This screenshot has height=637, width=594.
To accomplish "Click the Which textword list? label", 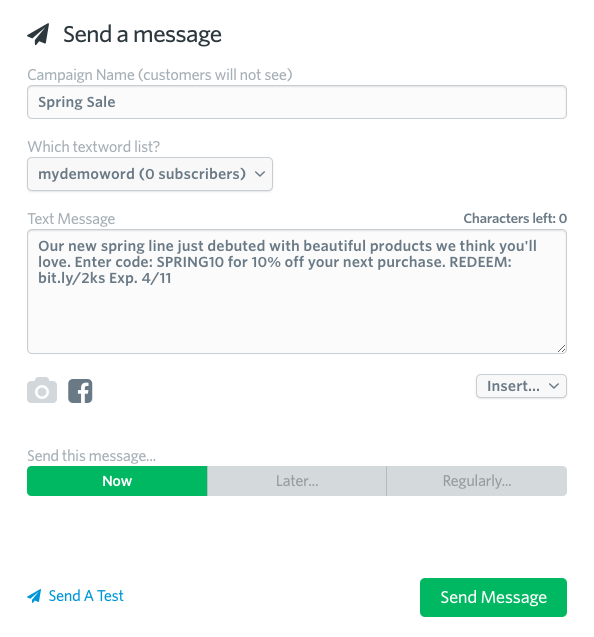I will click(93, 147).
